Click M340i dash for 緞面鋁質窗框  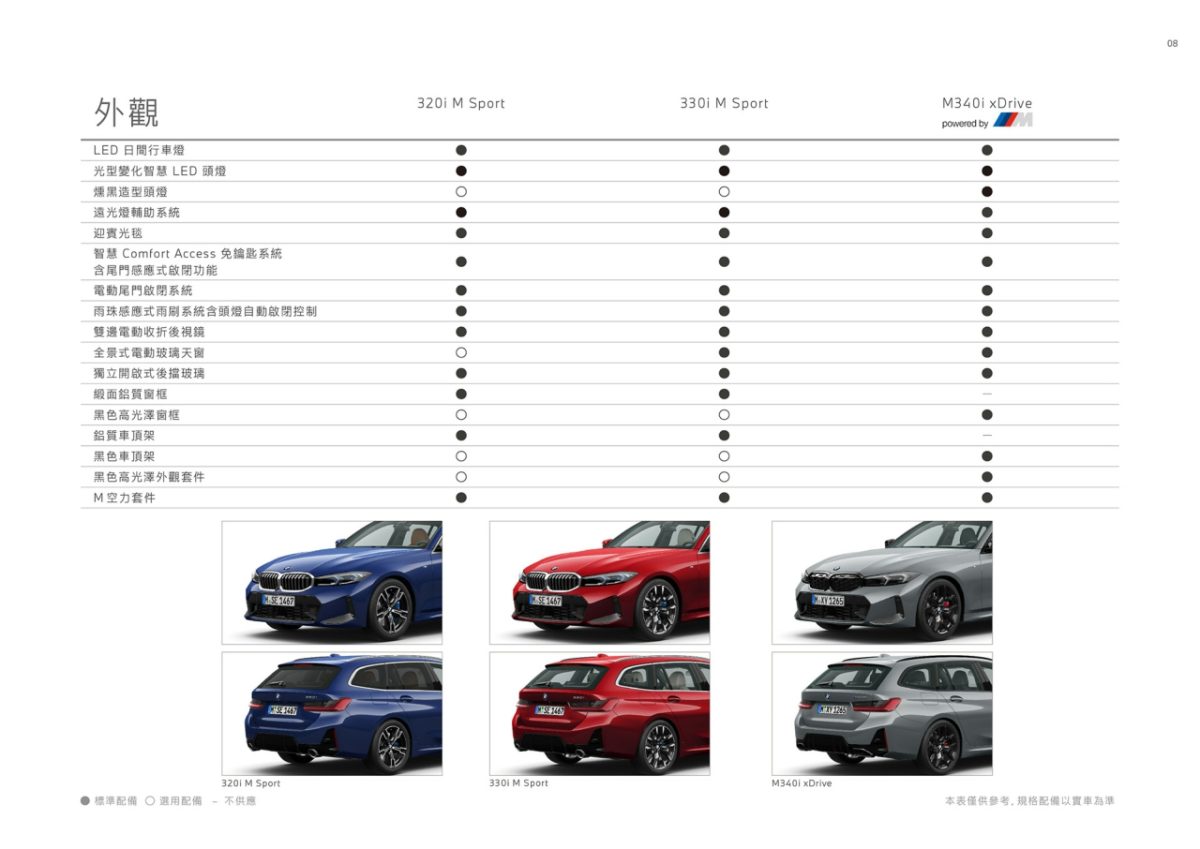[x=987, y=394]
